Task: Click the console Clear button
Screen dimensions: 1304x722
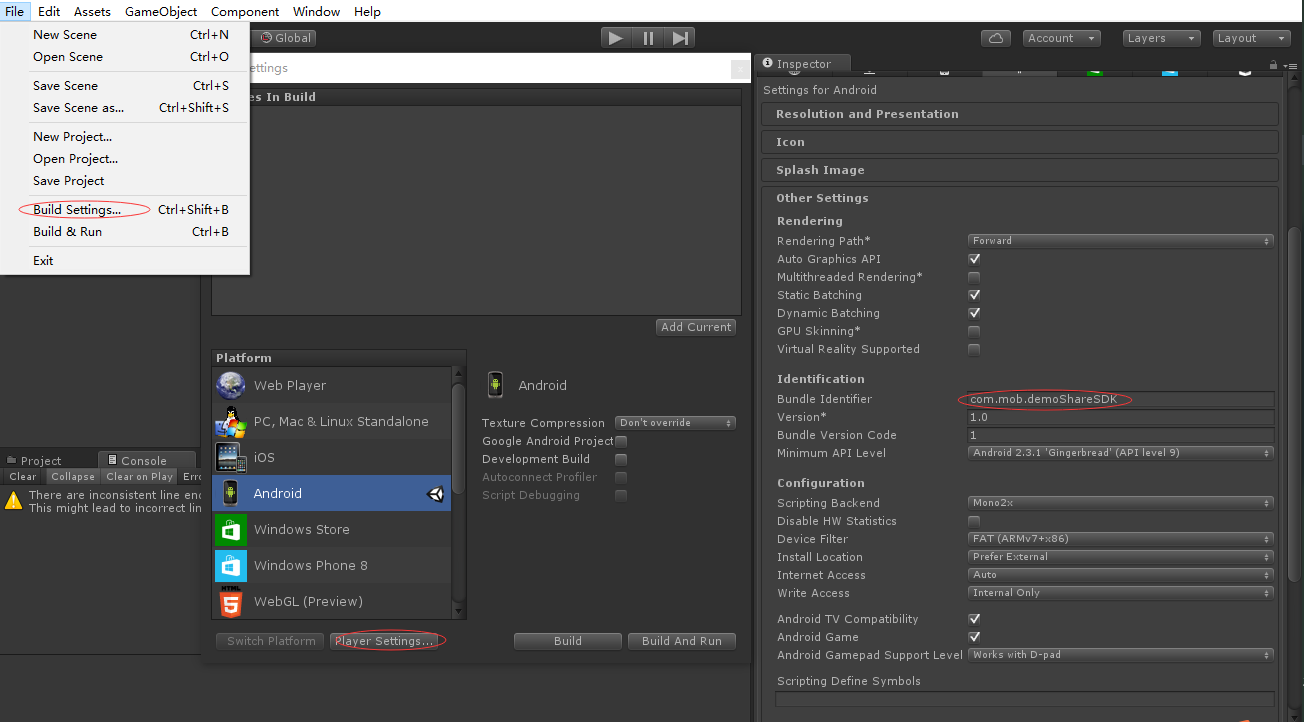Action: click(x=23, y=477)
